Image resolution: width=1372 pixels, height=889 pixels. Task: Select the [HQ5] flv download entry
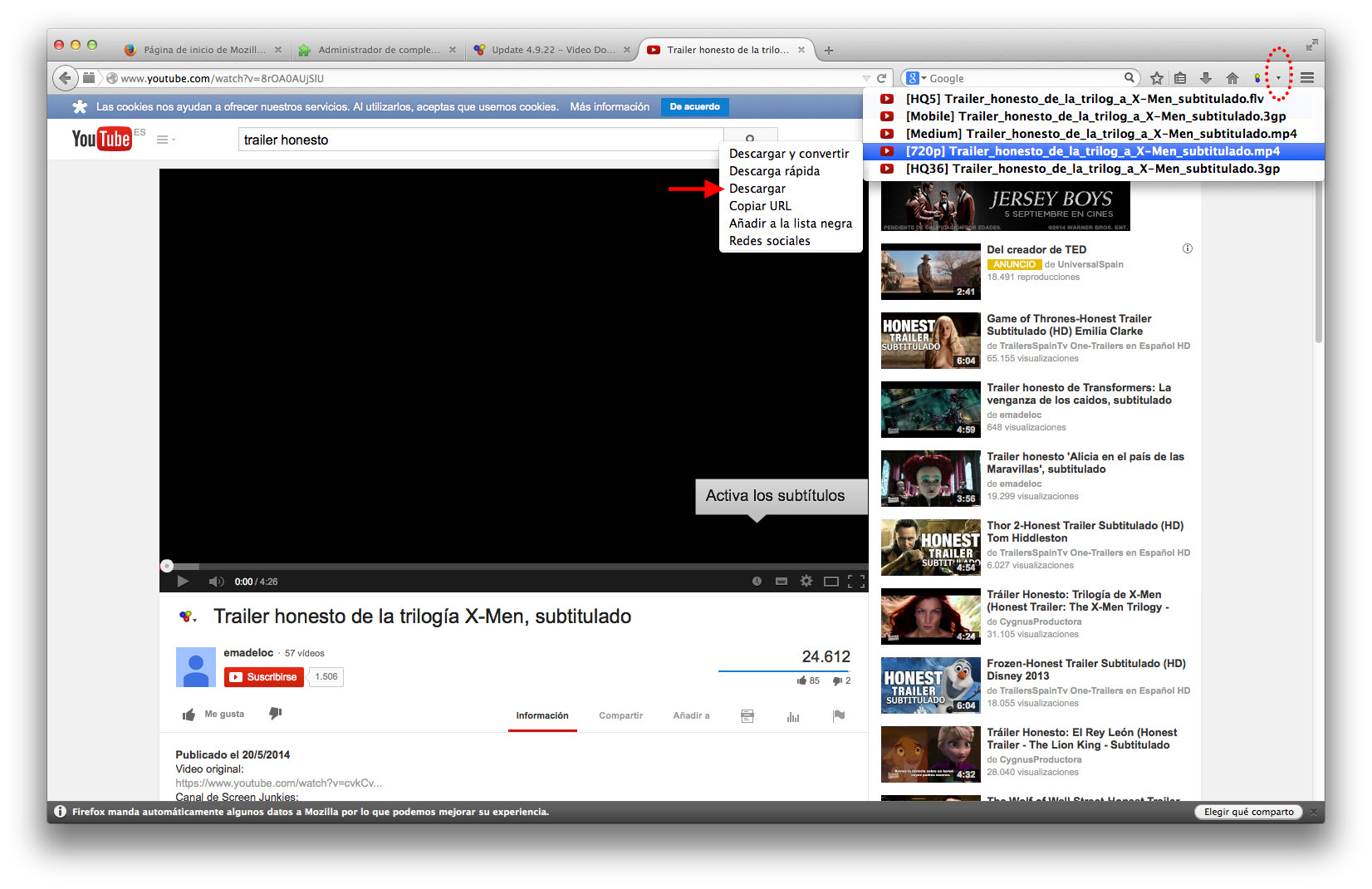click(x=1093, y=99)
